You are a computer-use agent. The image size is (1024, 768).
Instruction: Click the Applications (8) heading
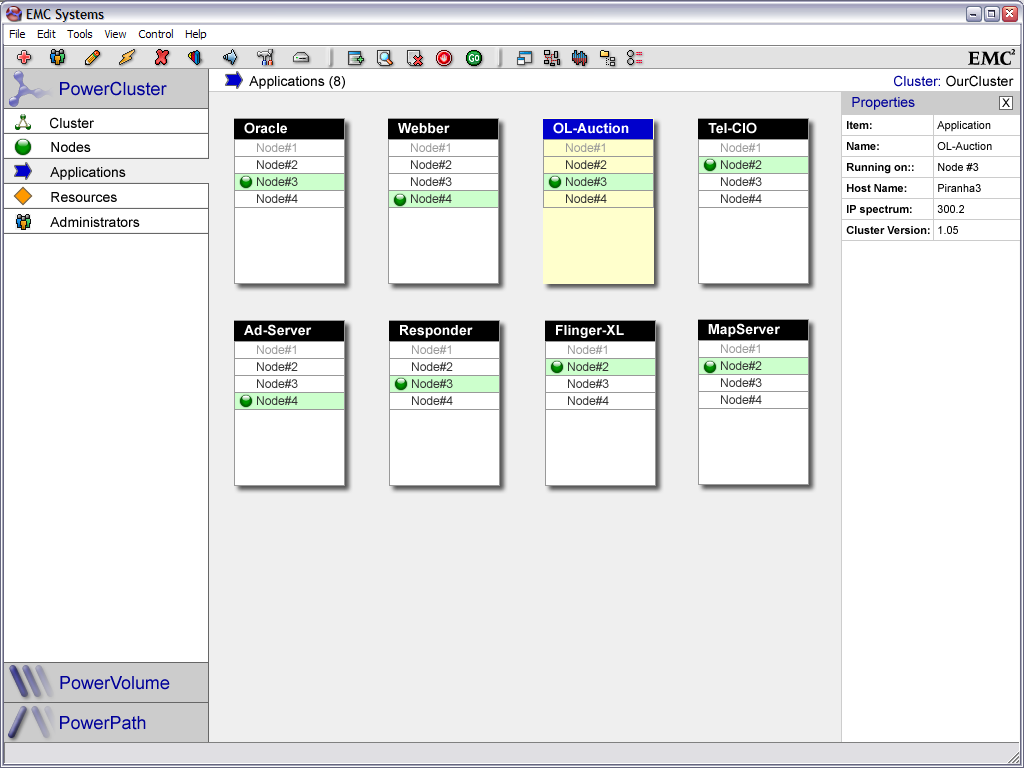[x=297, y=81]
